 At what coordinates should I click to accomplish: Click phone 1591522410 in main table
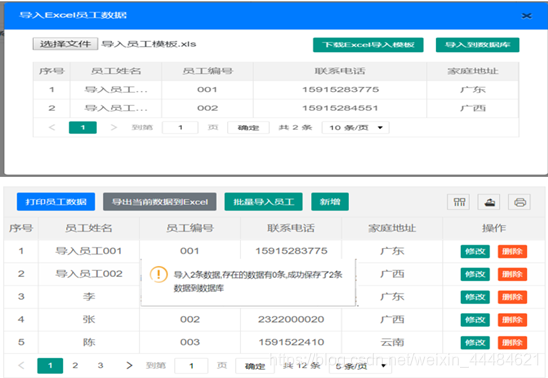(291, 342)
